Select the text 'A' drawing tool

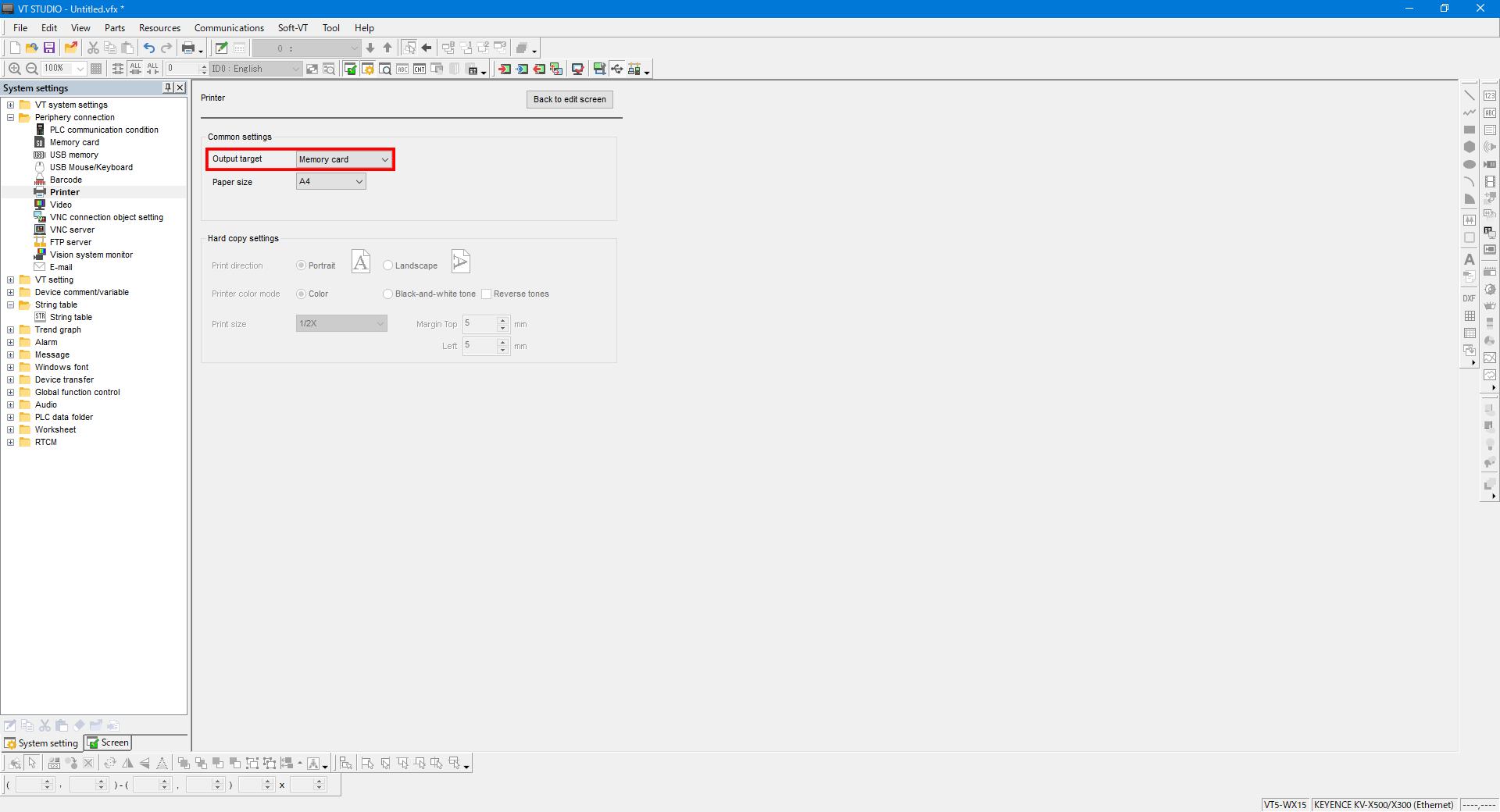(1469, 259)
